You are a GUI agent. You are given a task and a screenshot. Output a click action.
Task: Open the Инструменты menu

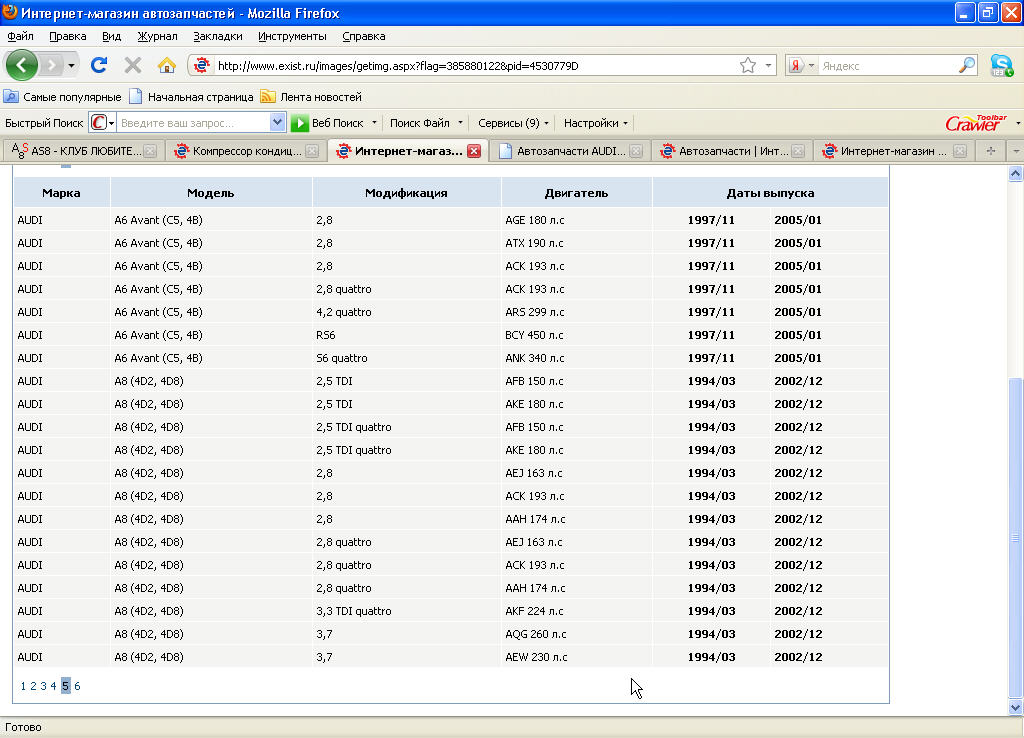pos(292,36)
